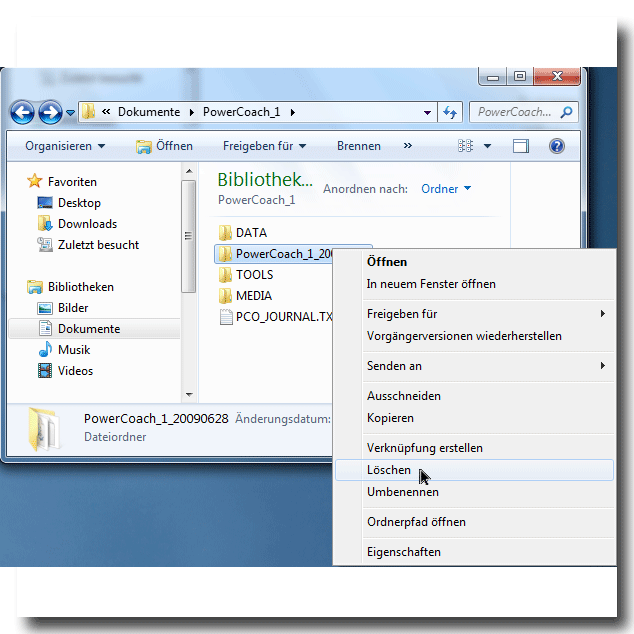Open recent pages dropdown beside navigation arrows
The image size is (634, 634).
click(70, 112)
